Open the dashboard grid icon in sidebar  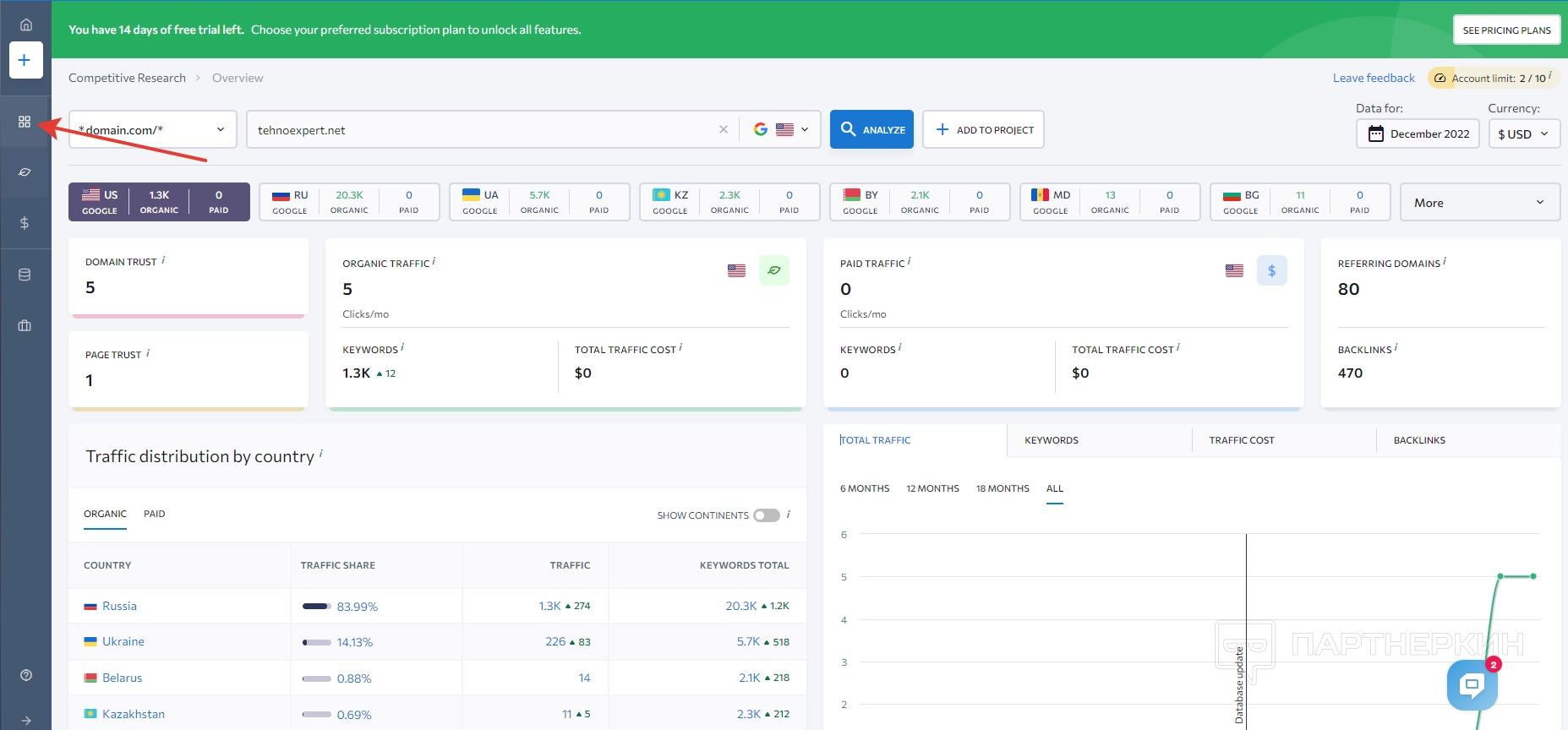point(25,122)
